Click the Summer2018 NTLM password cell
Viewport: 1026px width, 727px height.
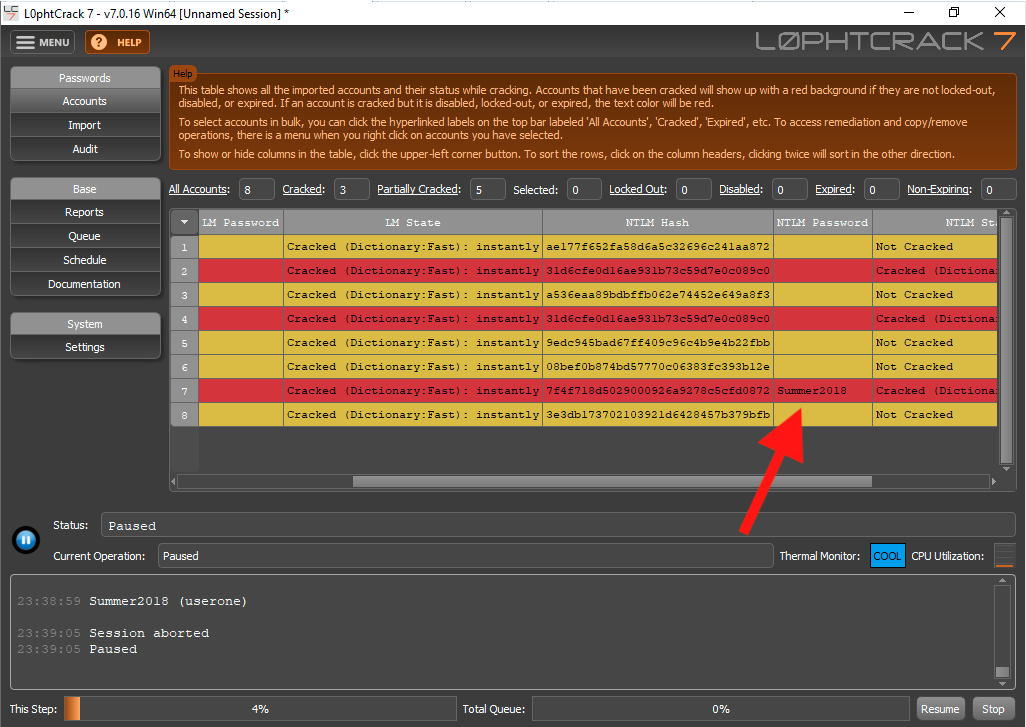point(823,391)
